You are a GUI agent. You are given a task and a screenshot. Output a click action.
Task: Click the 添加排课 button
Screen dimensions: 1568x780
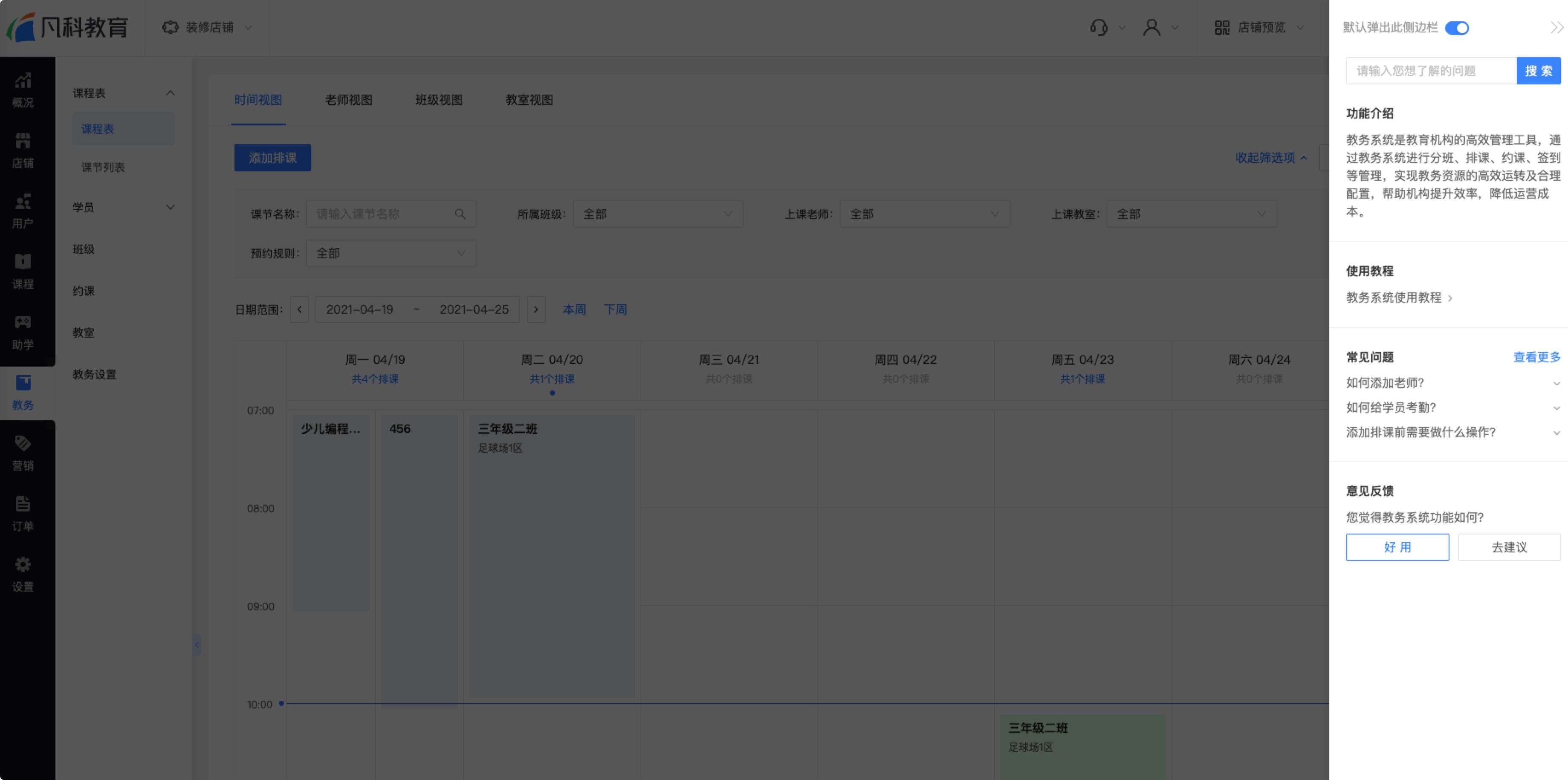[x=273, y=158]
